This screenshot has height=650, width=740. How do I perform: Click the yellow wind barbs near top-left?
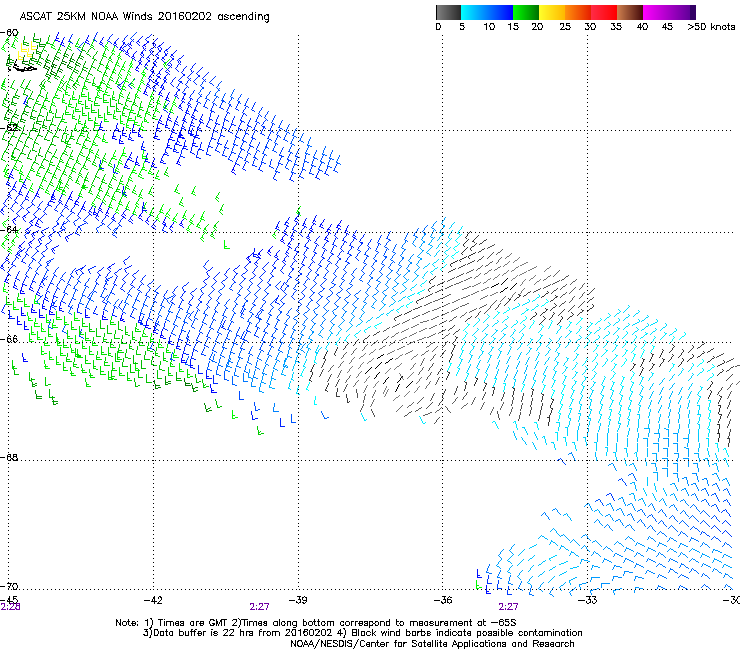point(27,51)
